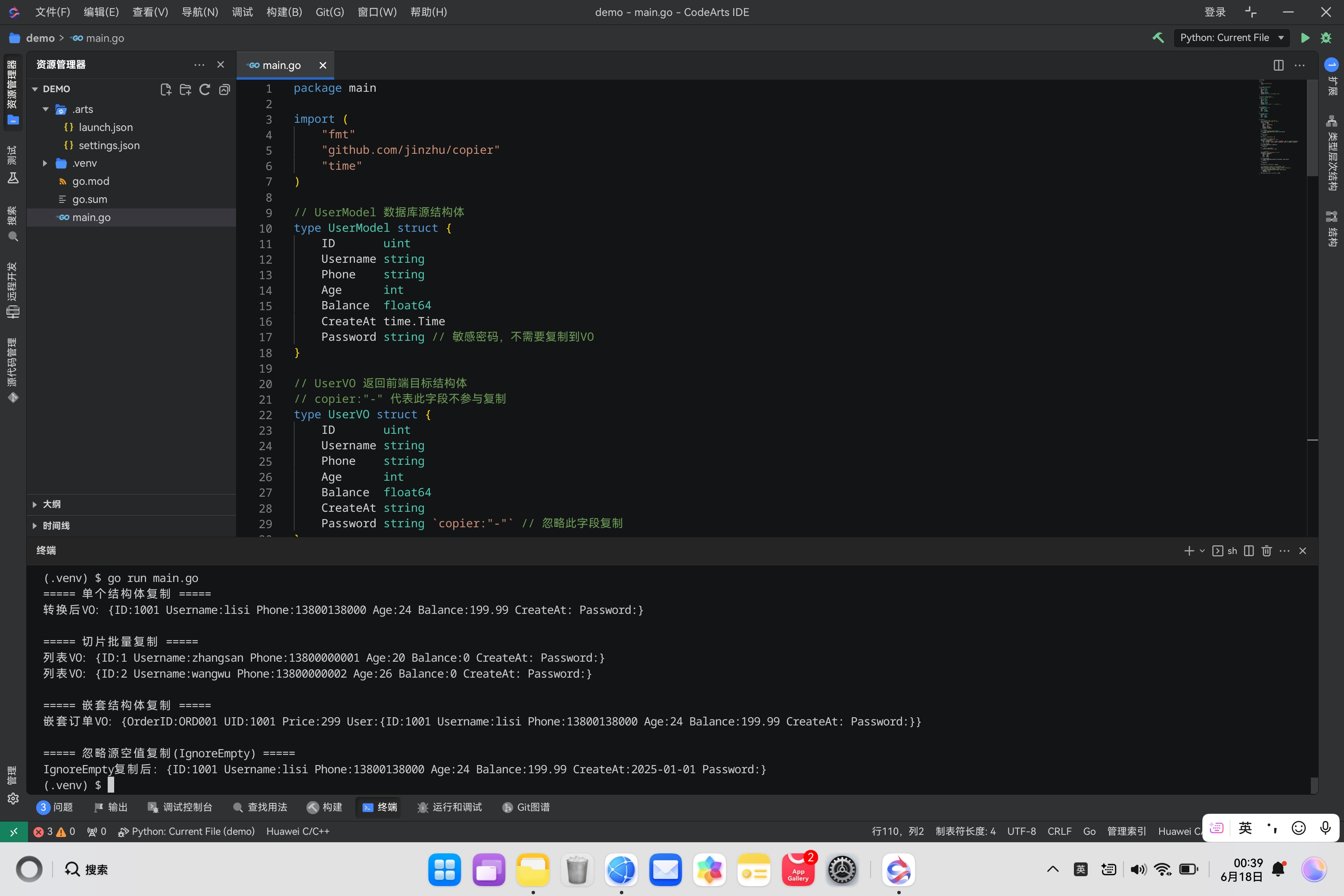Kill terminal with trash icon
This screenshot has width=1344, height=896.
point(1267,551)
